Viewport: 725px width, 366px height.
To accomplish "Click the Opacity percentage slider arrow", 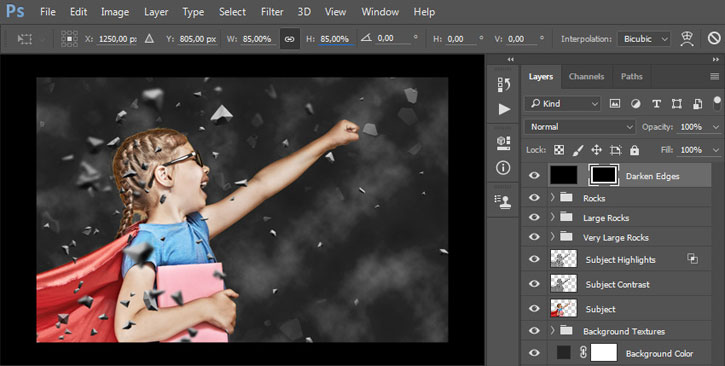I will 716,127.
